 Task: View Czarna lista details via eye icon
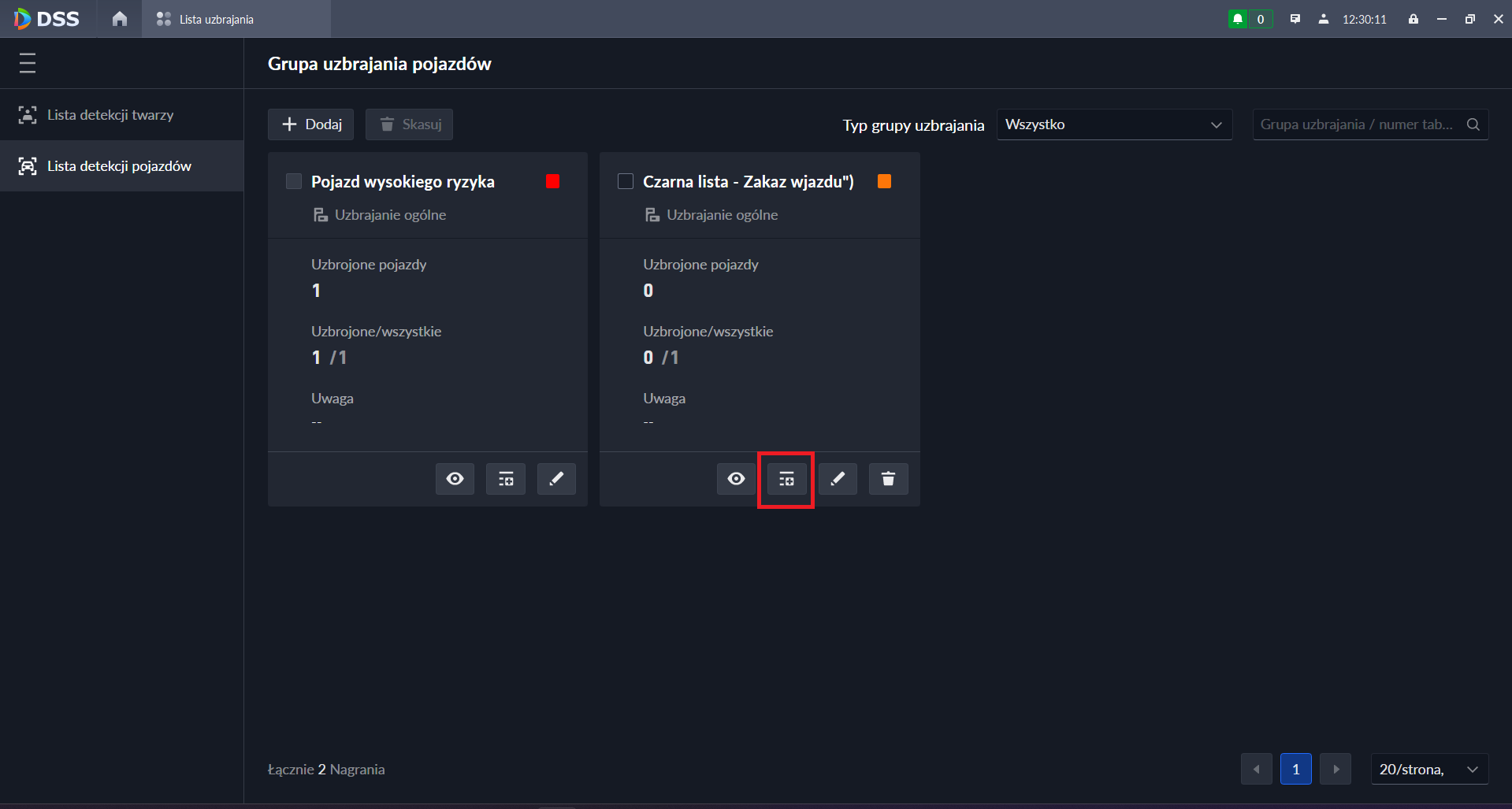[x=736, y=479]
